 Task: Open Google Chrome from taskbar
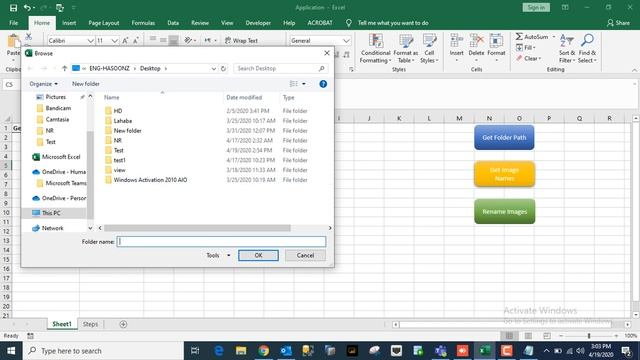[x=264, y=351]
